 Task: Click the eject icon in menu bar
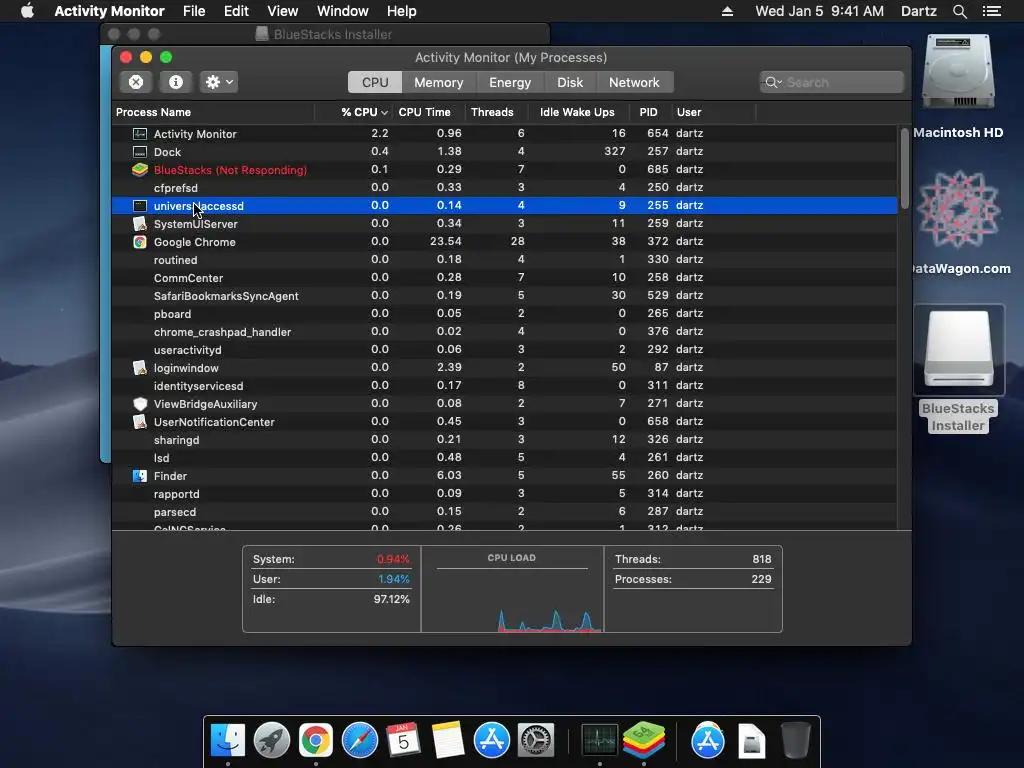tap(727, 11)
